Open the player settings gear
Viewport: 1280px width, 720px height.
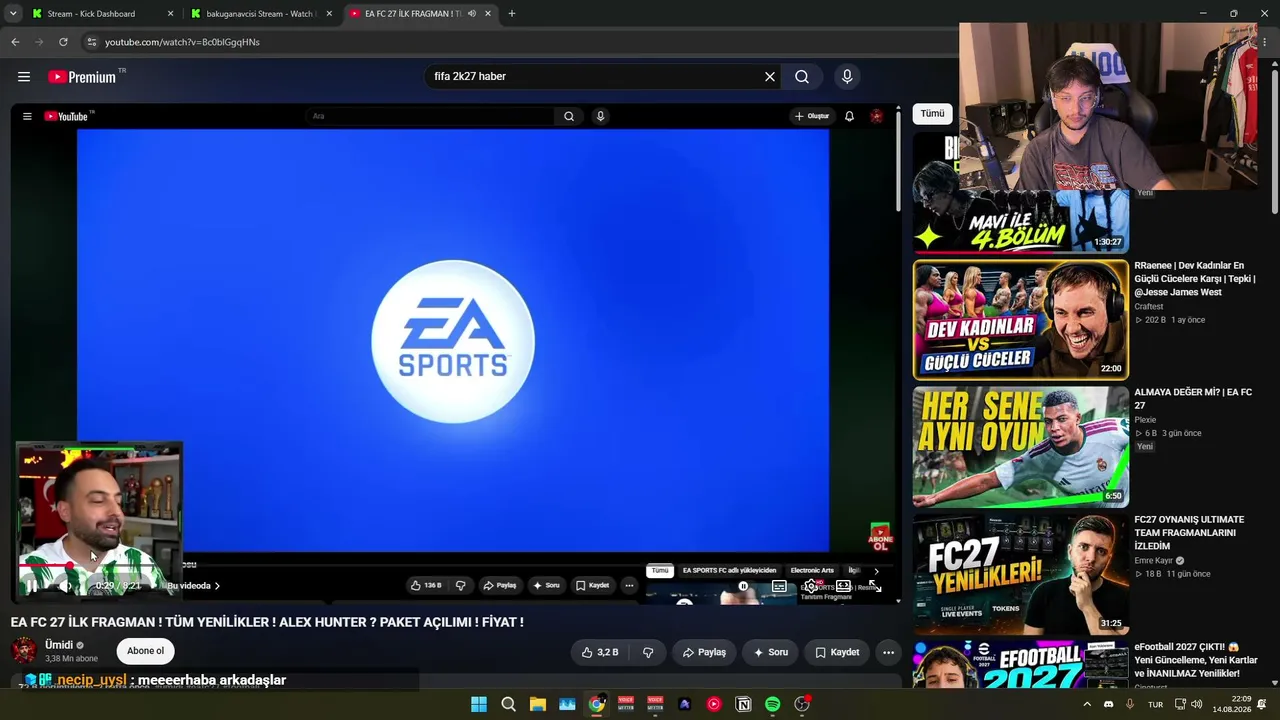[811, 586]
